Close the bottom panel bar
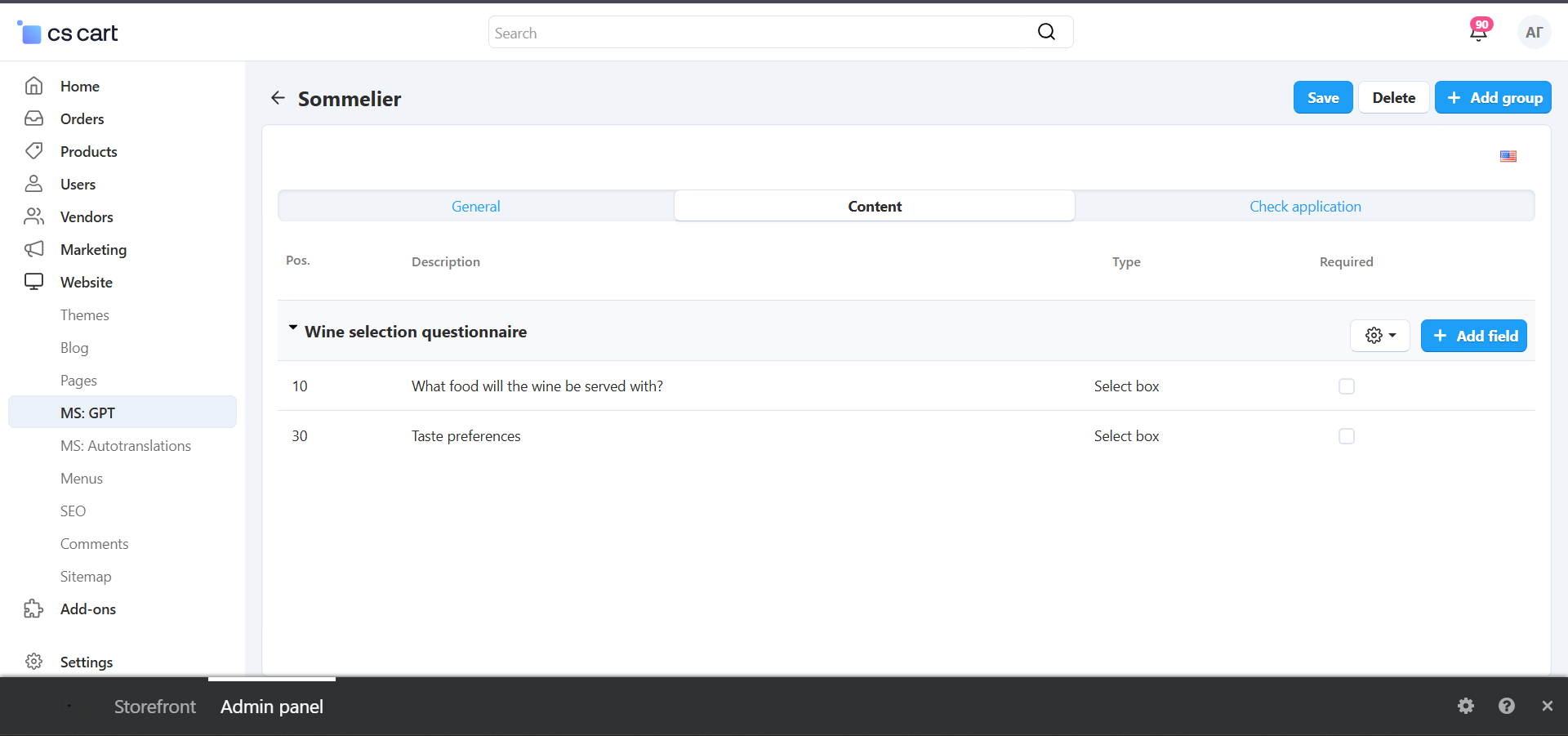 tap(1547, 706)
